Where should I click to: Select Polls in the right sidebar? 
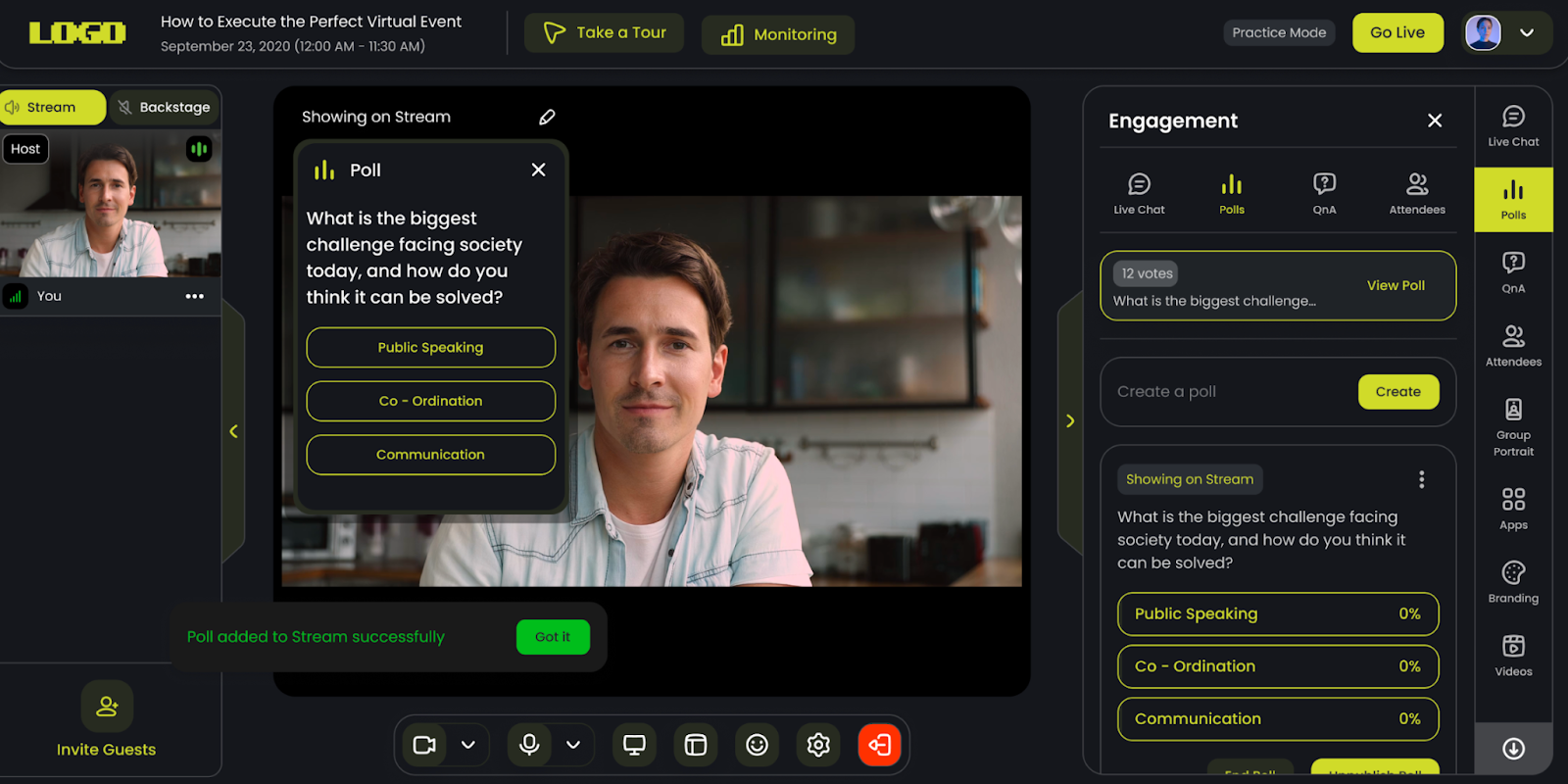pyautogui.click(x=1513, y=200)
